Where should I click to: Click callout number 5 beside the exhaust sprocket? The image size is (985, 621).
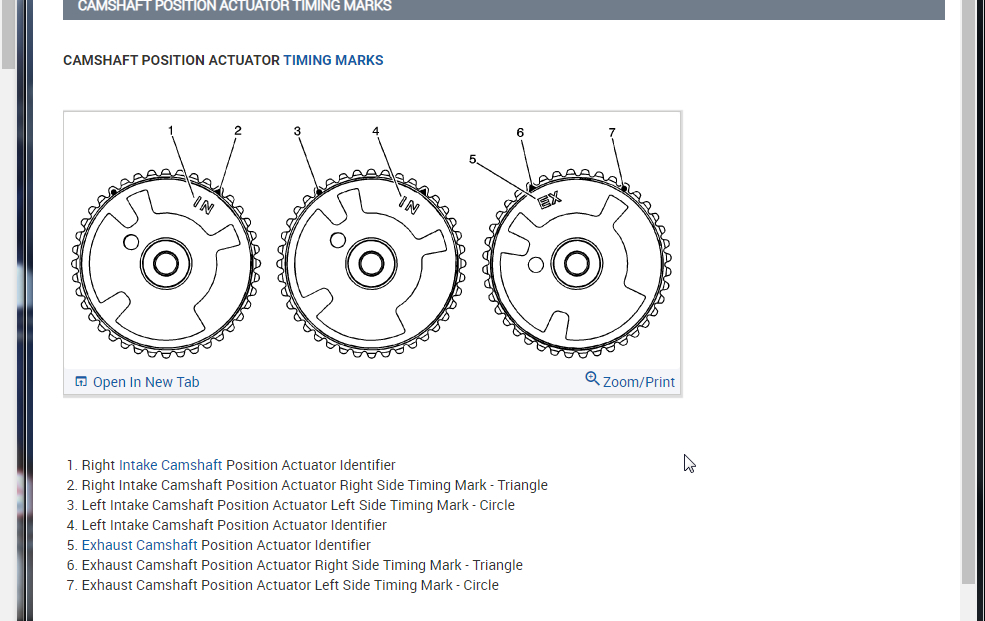(x=473, y=158)
